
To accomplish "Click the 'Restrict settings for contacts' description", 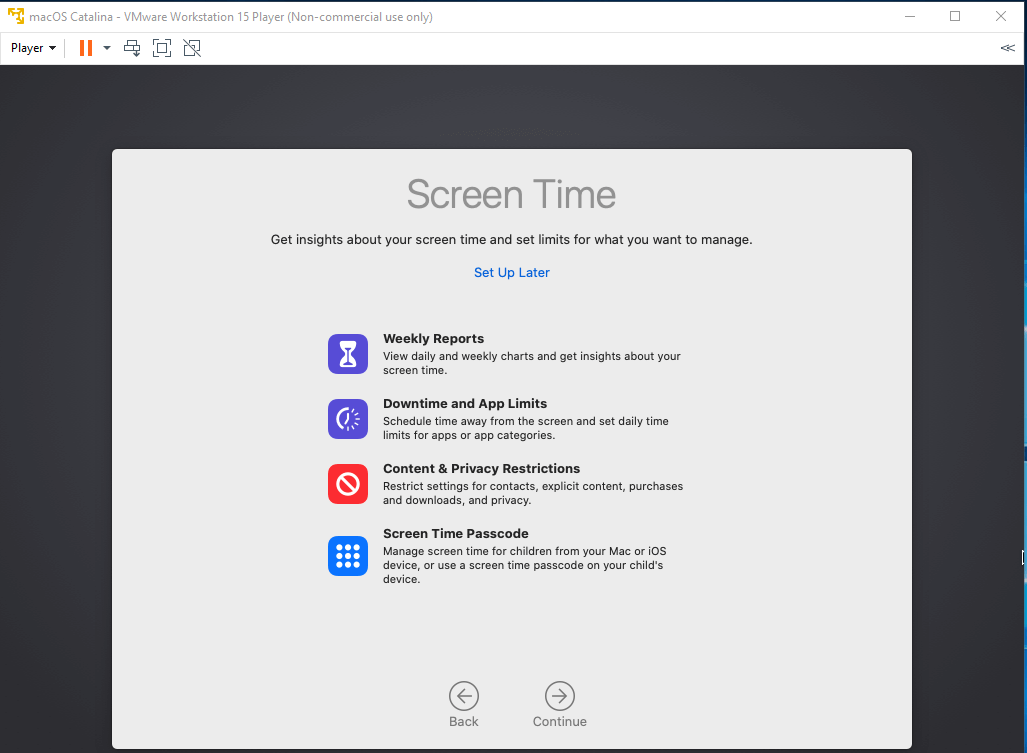I will pos(533,493).
